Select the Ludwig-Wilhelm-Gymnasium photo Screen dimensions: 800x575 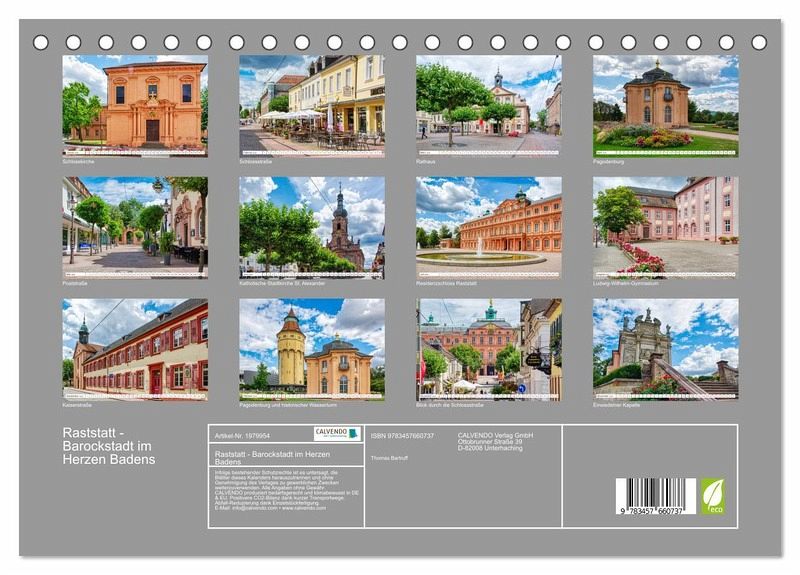[x=665, y=225]
